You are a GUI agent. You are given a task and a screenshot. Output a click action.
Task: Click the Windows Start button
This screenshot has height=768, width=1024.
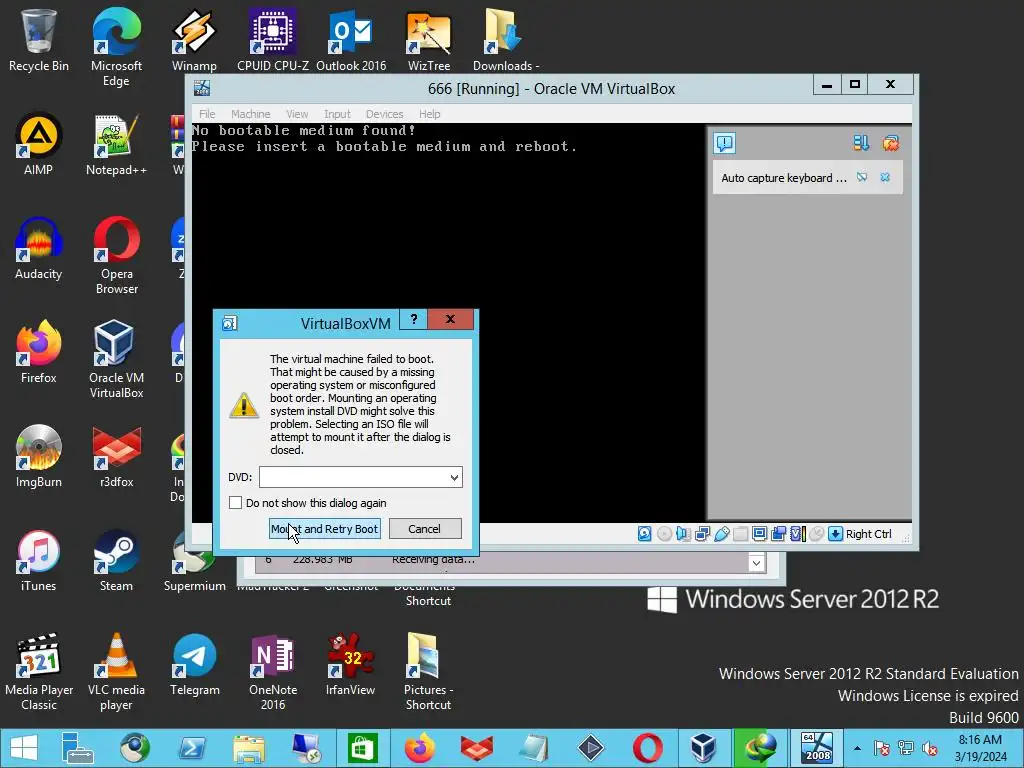click(24, 748)
